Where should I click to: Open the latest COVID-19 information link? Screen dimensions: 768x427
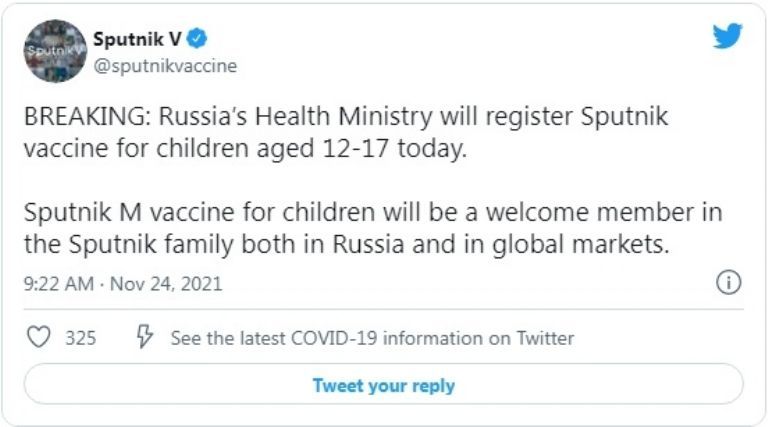click(x=372, y=338)
